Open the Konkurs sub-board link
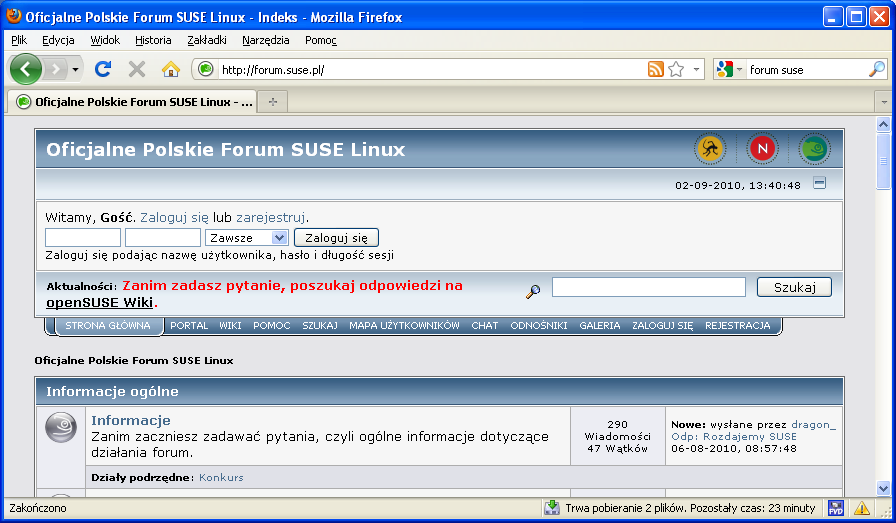896x523 pixels. pyautogui.click(x=221, y=477)
